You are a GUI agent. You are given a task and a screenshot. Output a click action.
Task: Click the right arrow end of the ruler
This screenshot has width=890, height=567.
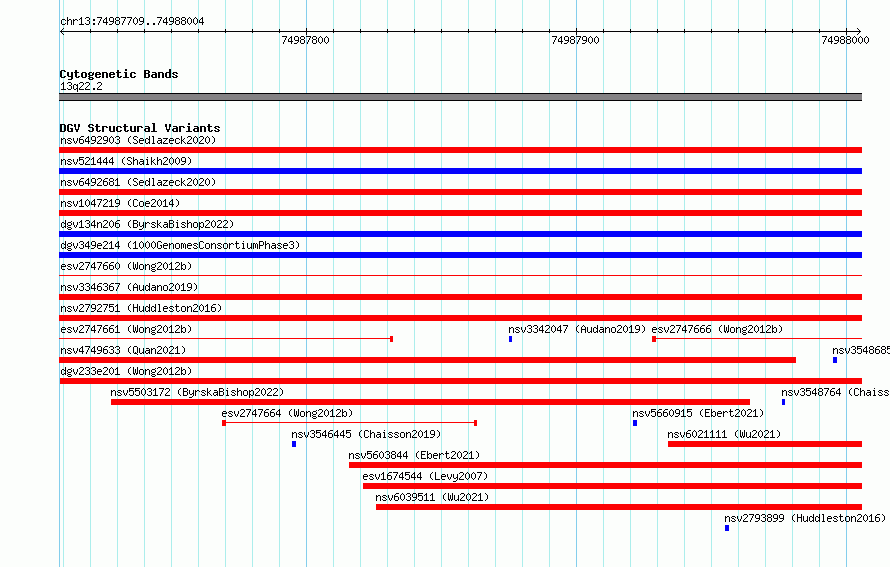coord(859,31)
